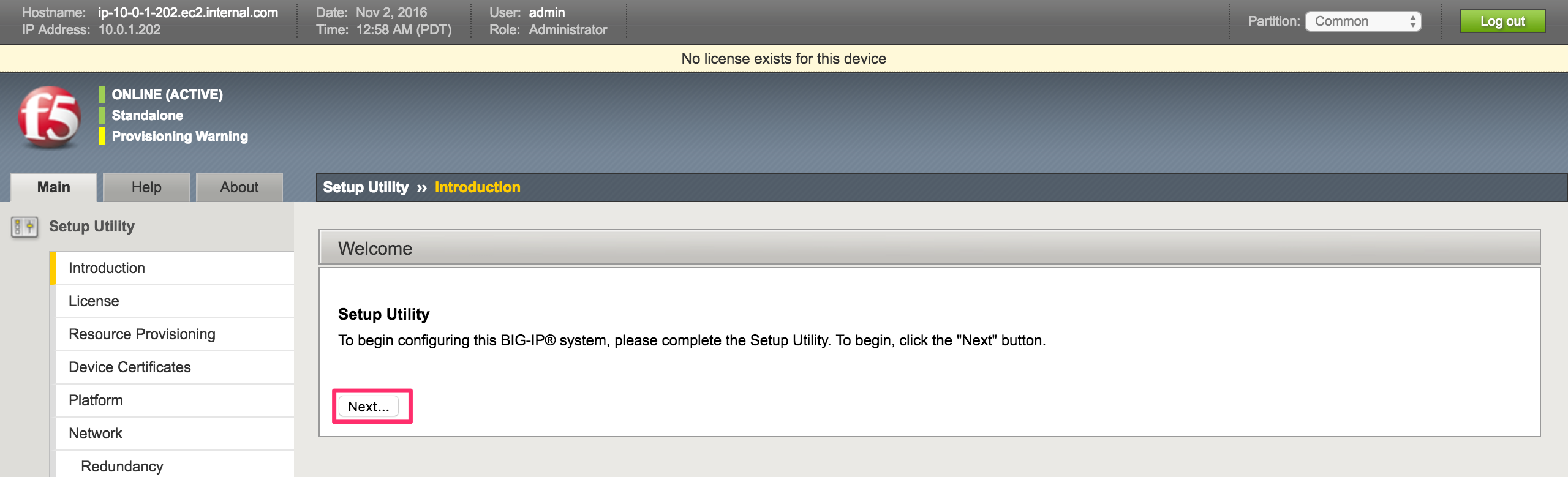Click the Setup Utility sliders icon
This screenshot has width=1568, height=477.
pyautogui.click(x=24, y=227)
